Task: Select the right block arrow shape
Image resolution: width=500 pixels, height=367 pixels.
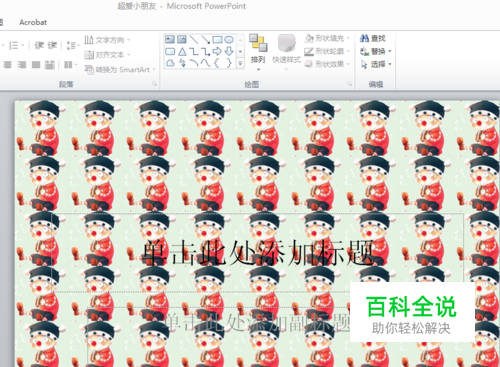Action: pyautogui.click(x=217, y=51)
